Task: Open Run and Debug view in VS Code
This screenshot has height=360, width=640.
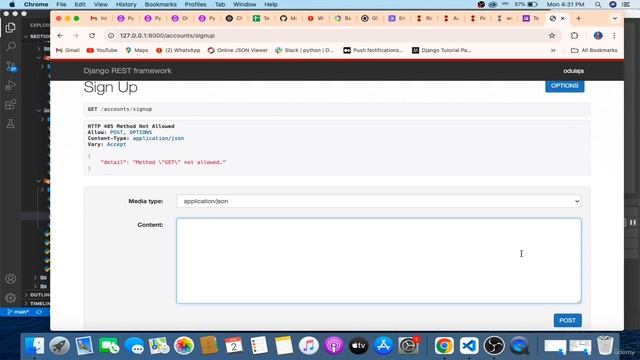Action: [11, 85]
